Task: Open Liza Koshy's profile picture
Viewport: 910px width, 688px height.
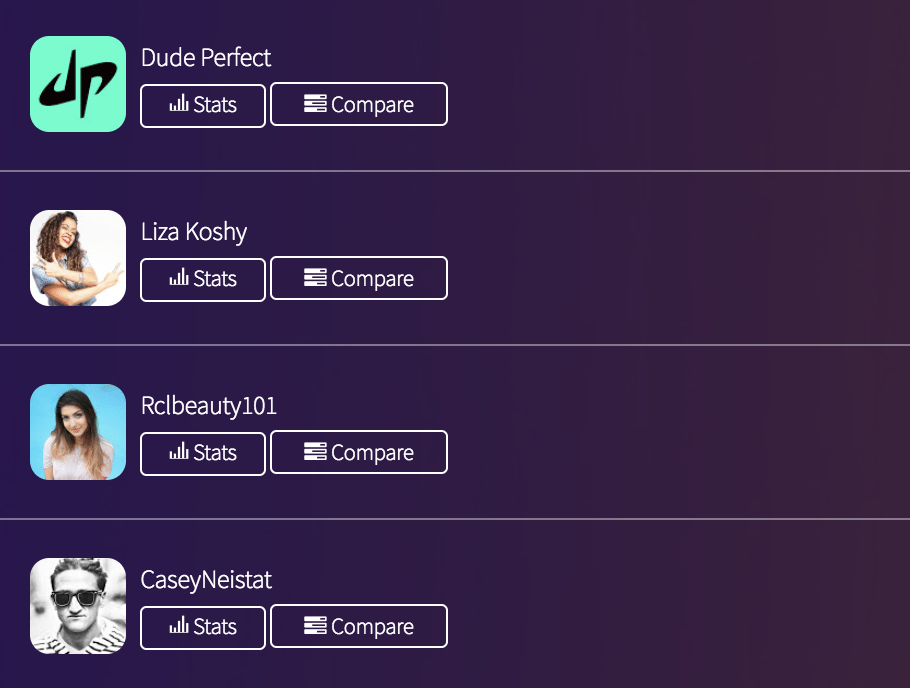Action: (78, 258)
